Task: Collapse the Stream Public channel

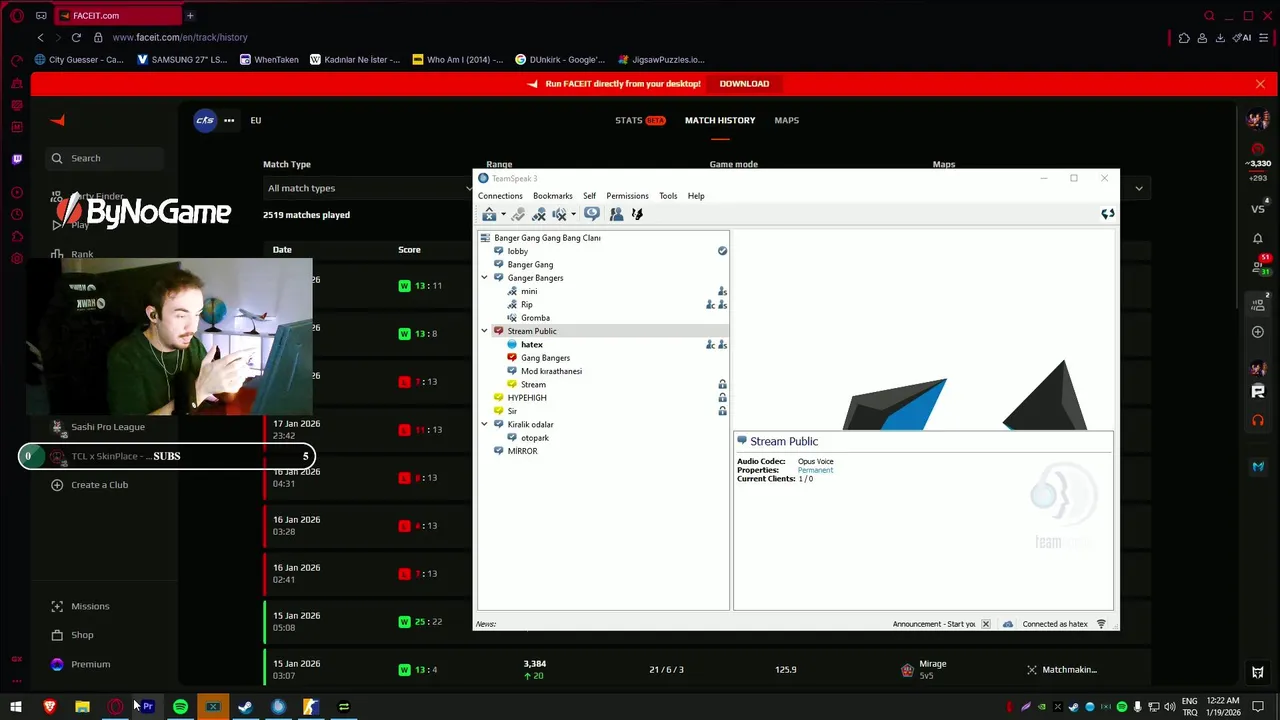Action: 485,331
